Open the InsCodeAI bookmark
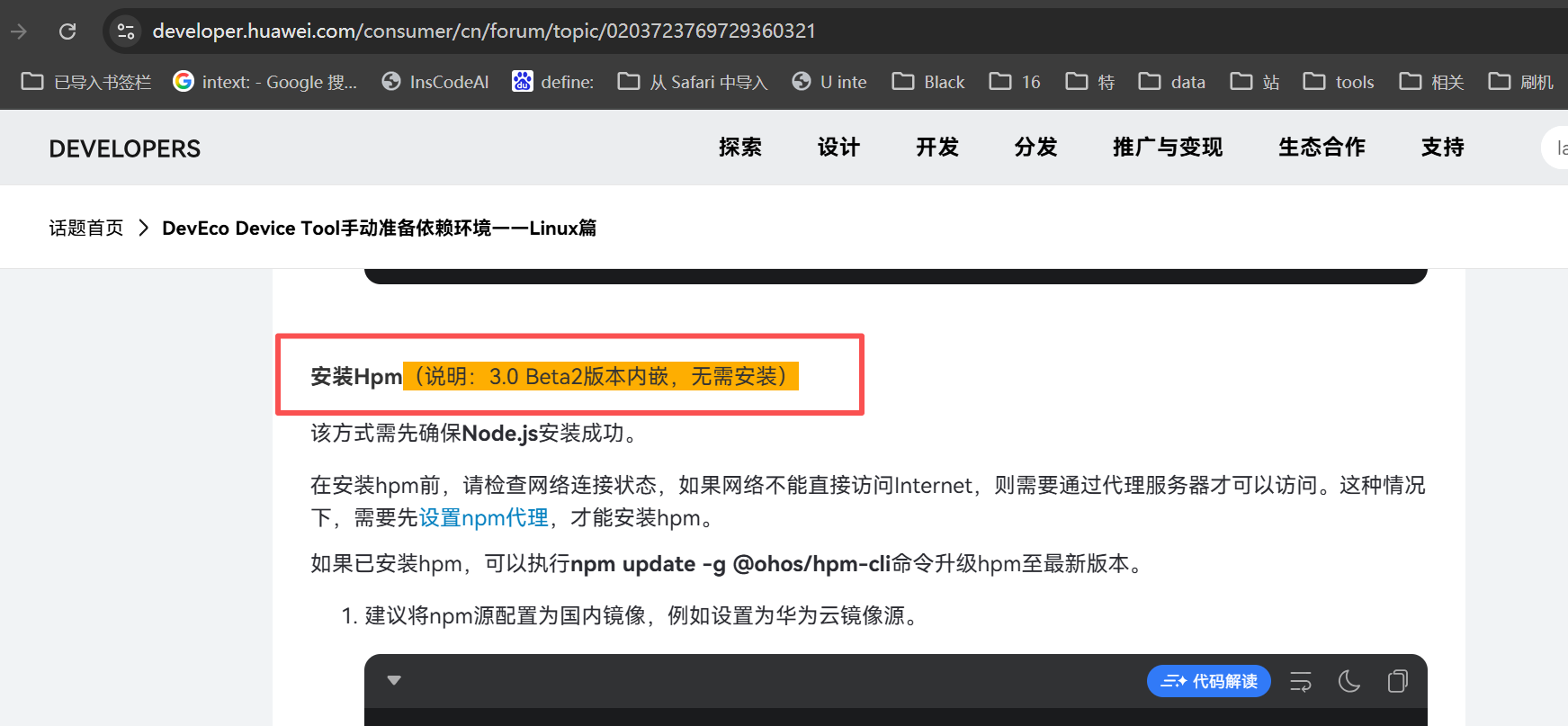The width and height of the screenshot is (1568, 726). coord(435,82)
